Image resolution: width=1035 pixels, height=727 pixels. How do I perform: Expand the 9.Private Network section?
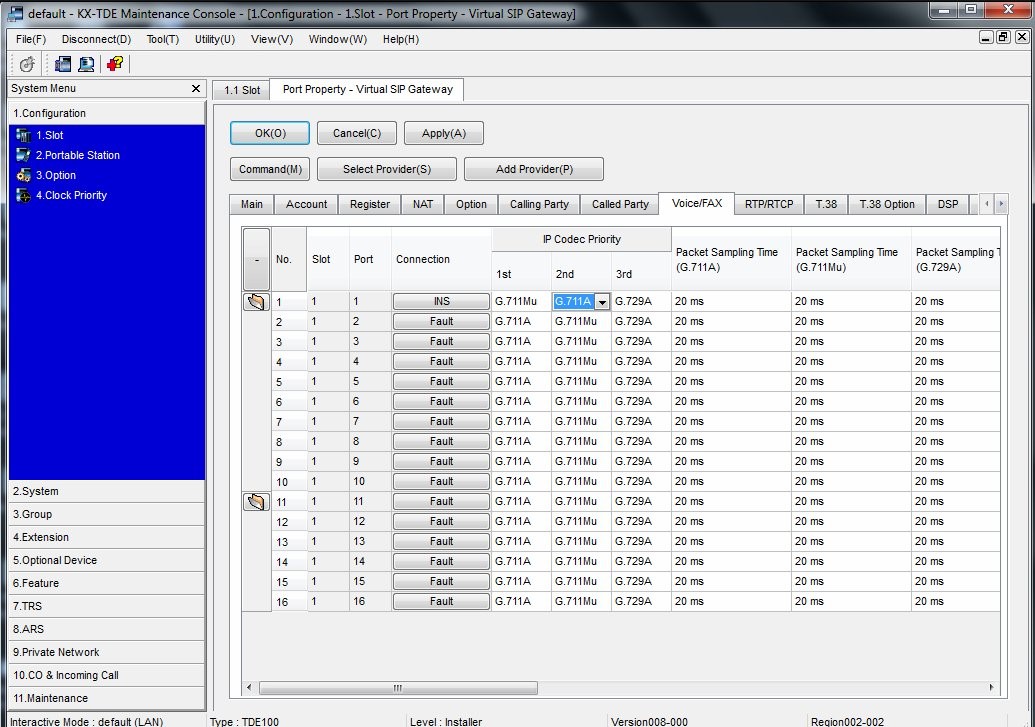coord(107,652)
